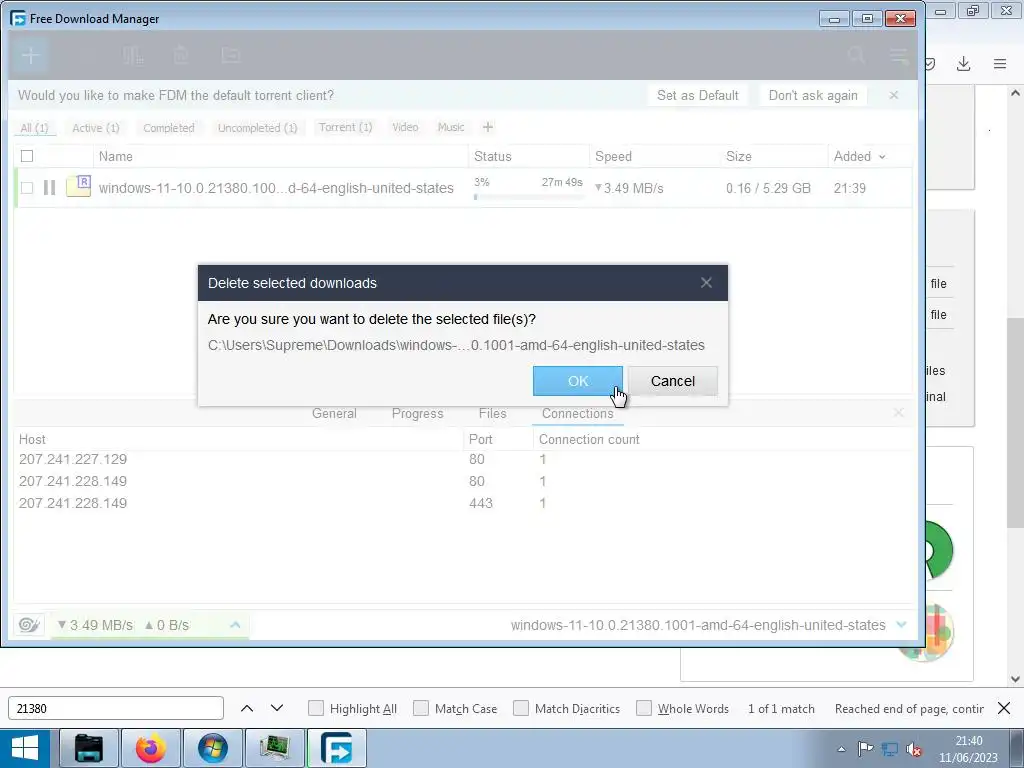This screenshot has width=1024, height=768.
Task: Open the FDM search magnifier icon
Action: tap(856, 56)
